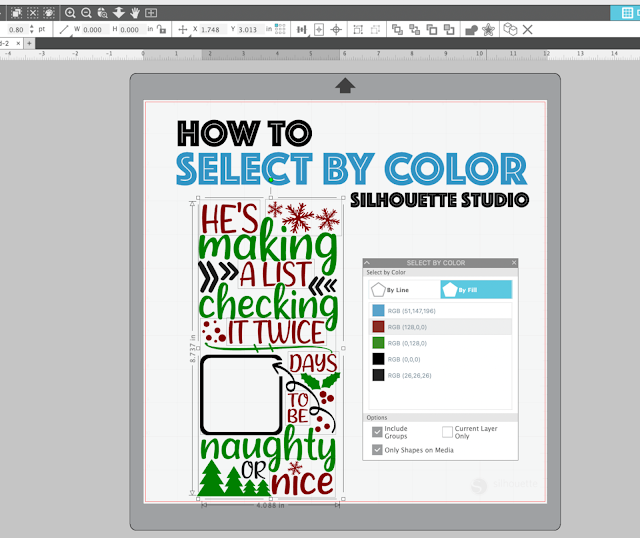Click the line style diagonal icon

click(x=64, y=29)
